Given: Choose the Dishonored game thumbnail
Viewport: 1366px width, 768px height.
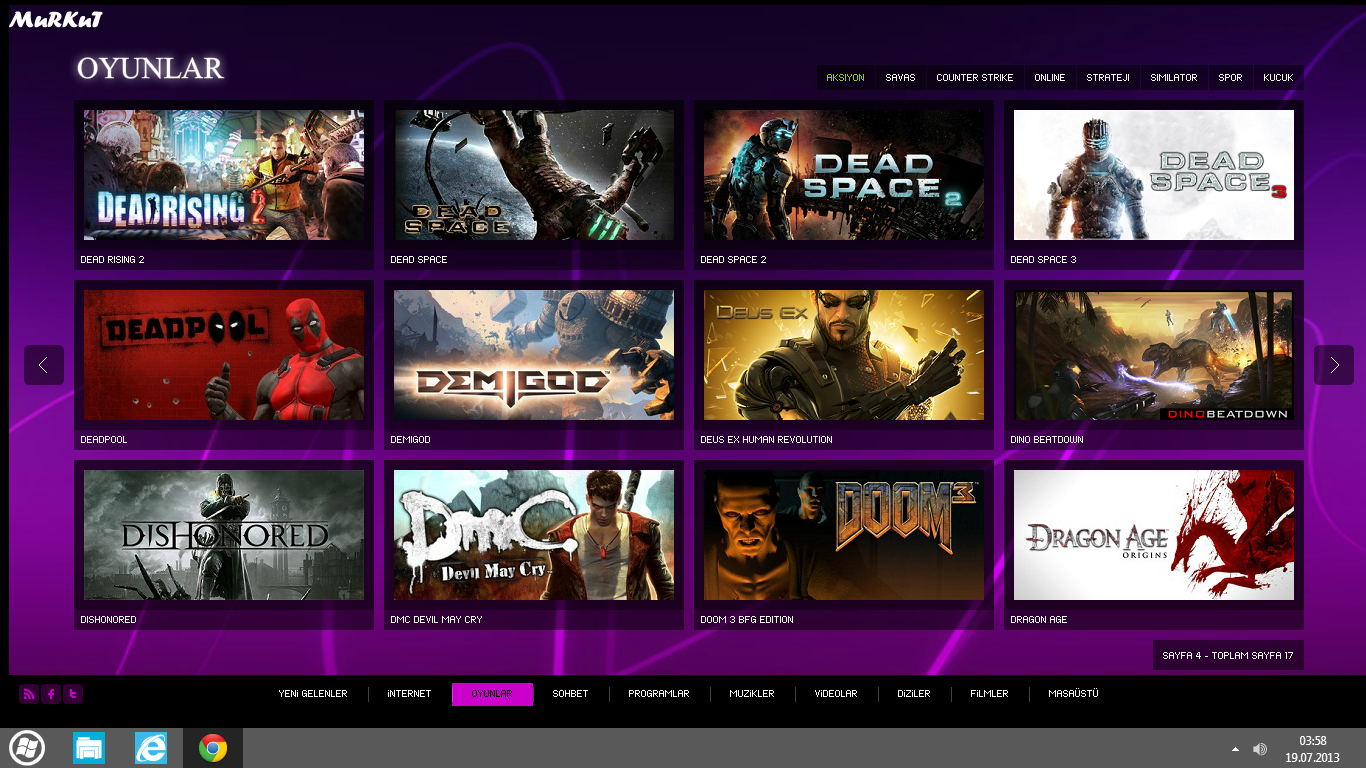Looking at the screenshot, I should (x=224, y=535).
